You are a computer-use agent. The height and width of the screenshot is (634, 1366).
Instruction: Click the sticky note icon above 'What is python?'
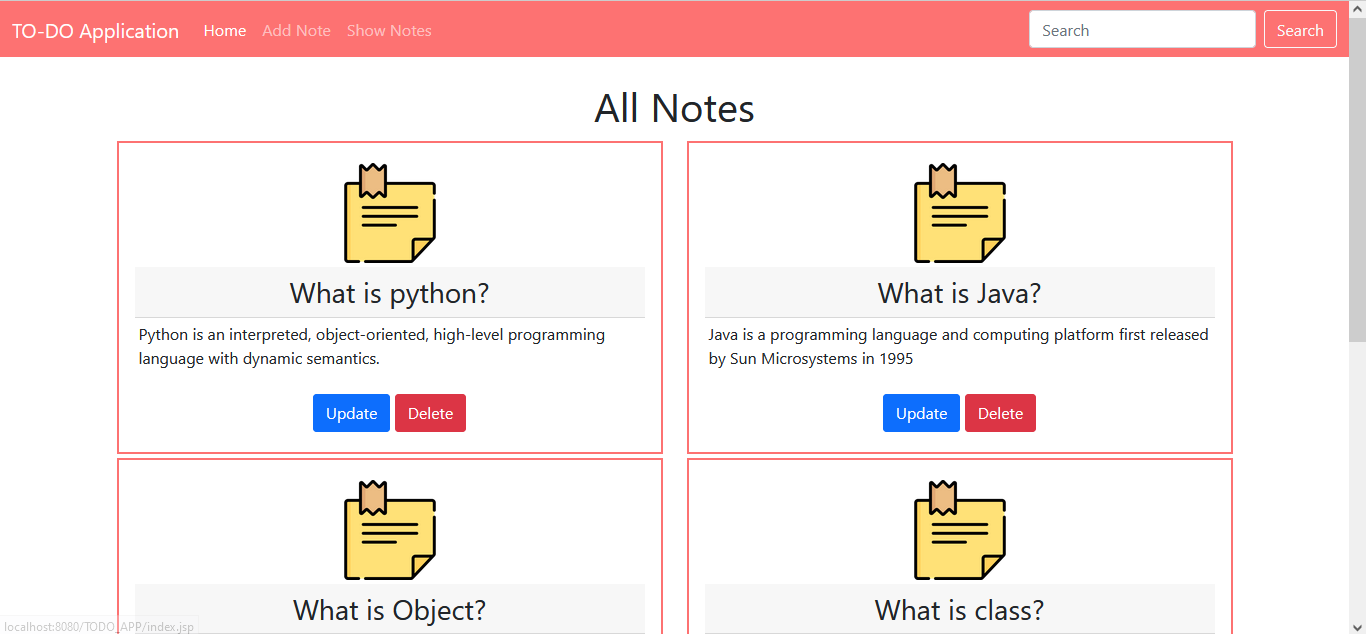[x=390, y=214]
